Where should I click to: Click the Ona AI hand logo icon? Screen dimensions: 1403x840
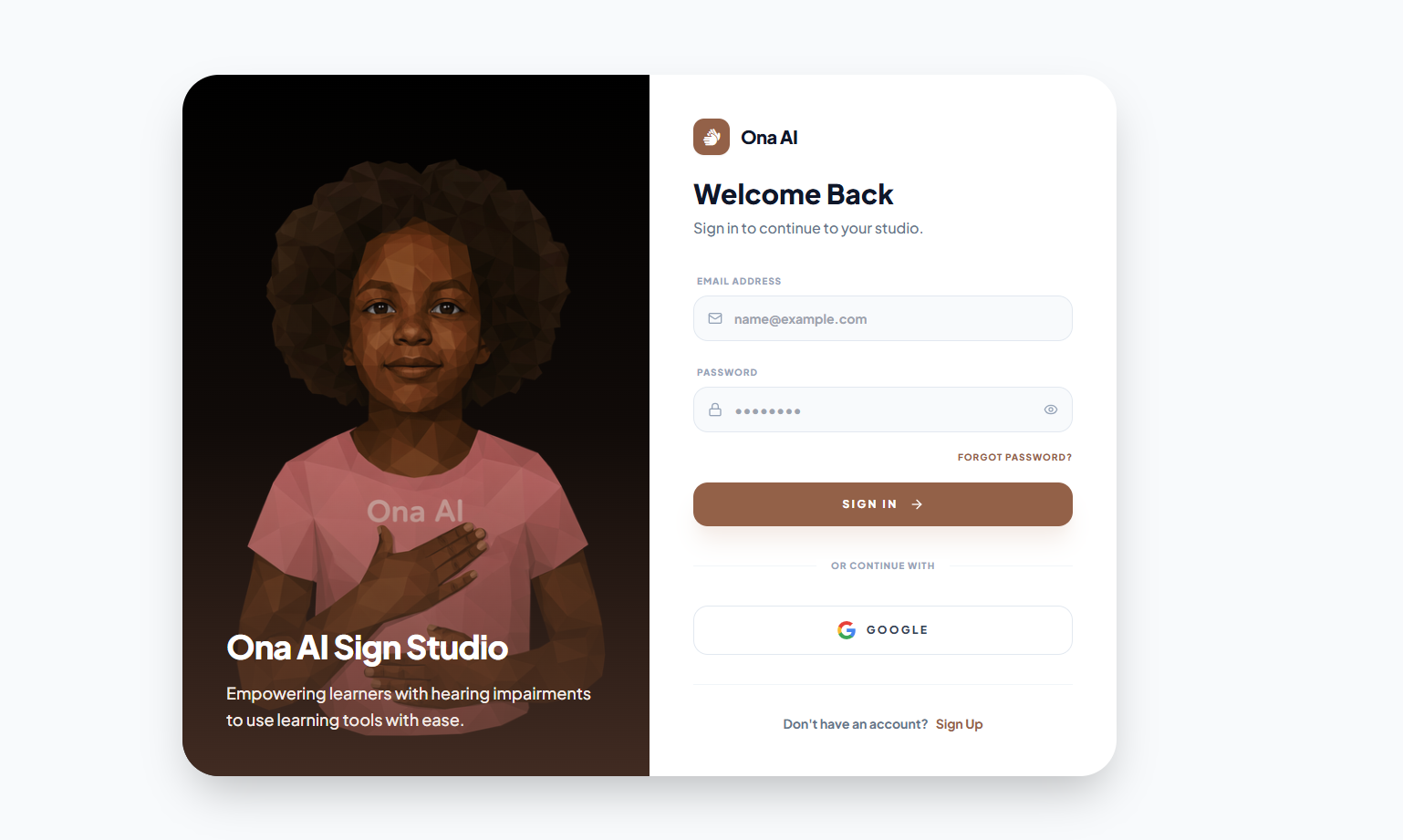click(x=712, y=137)
